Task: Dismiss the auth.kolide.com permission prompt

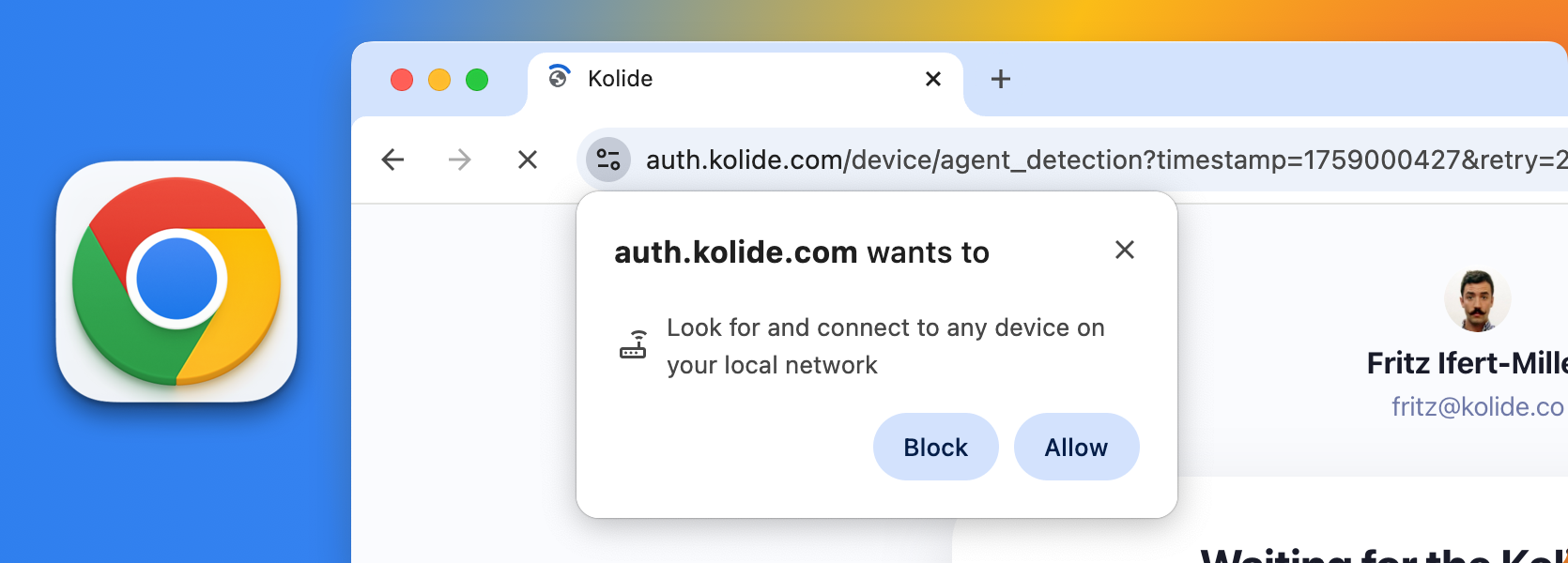Action: (1124, 250)
